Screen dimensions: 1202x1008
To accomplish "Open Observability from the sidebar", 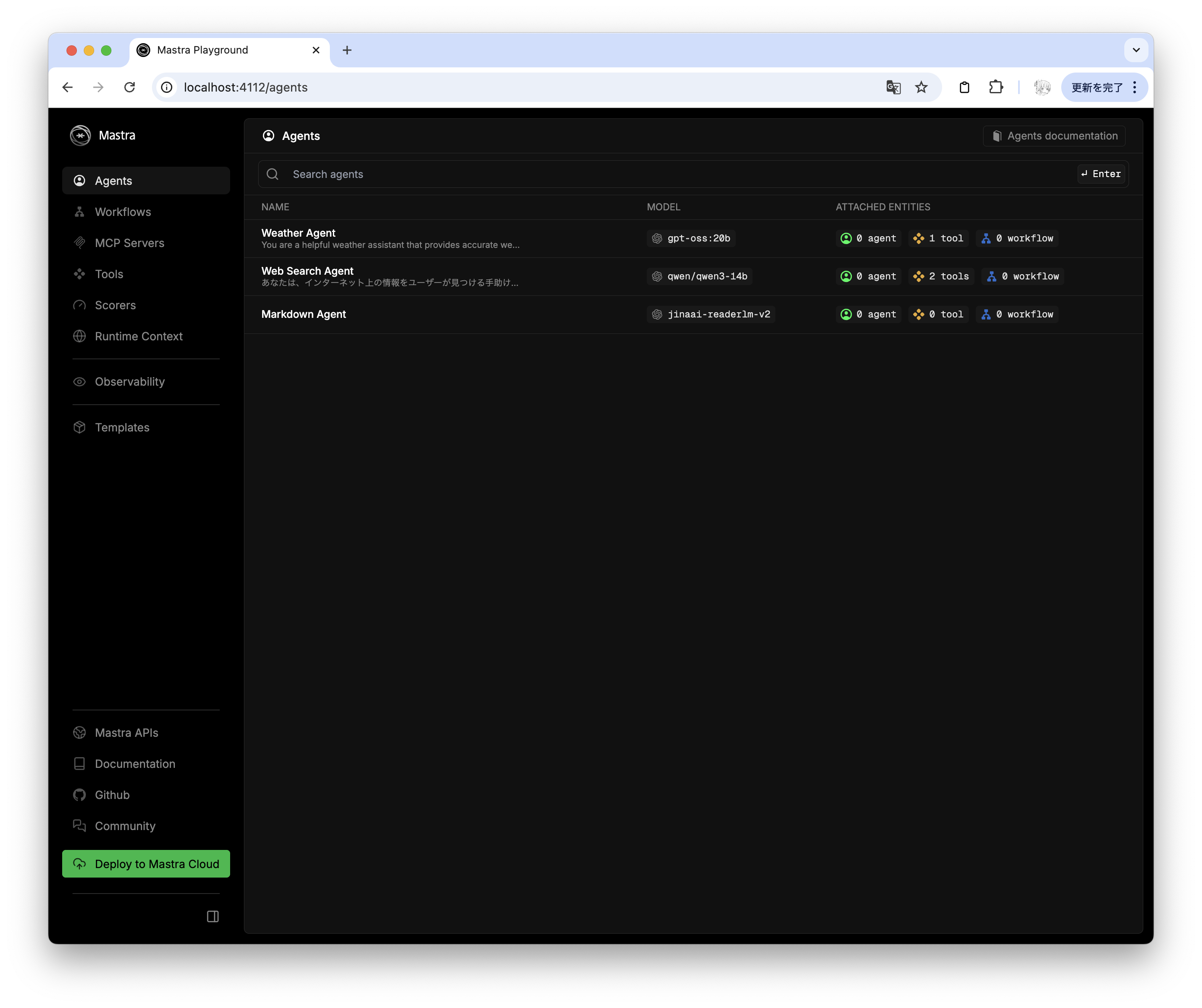I will (130, 382).
